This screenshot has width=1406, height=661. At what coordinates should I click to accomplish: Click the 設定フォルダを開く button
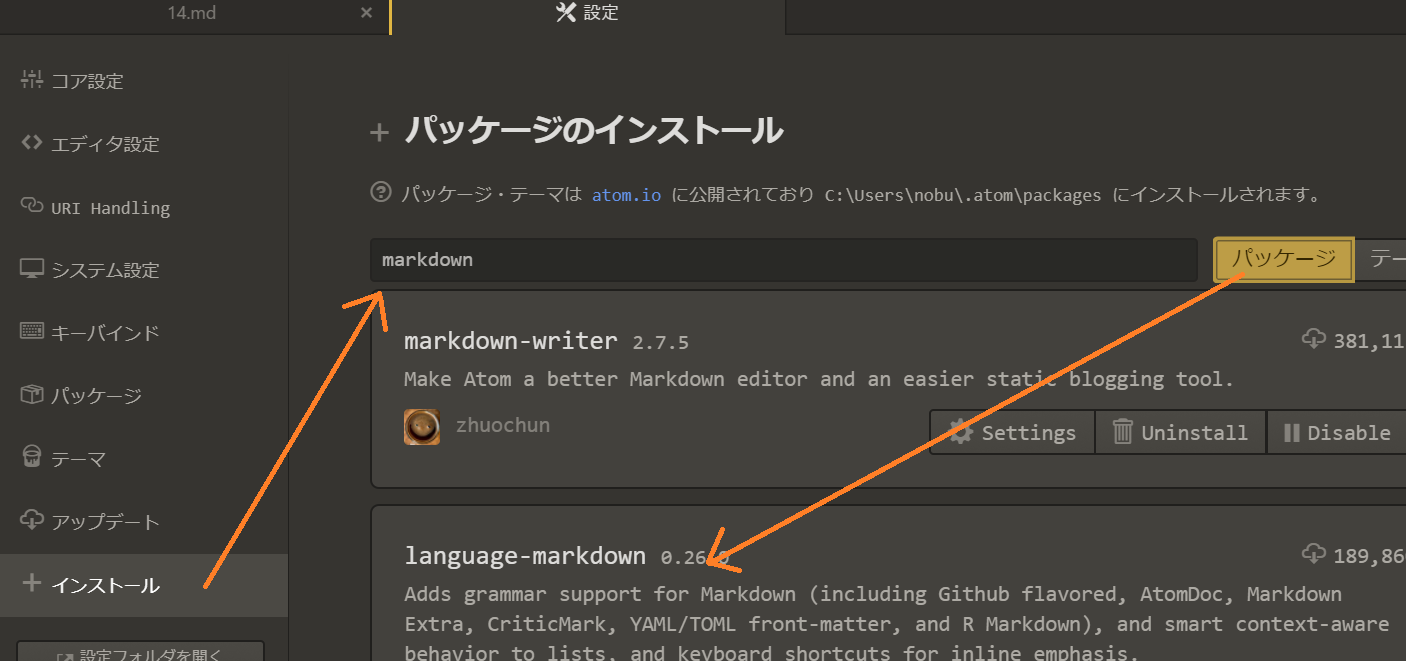[140, 652]
